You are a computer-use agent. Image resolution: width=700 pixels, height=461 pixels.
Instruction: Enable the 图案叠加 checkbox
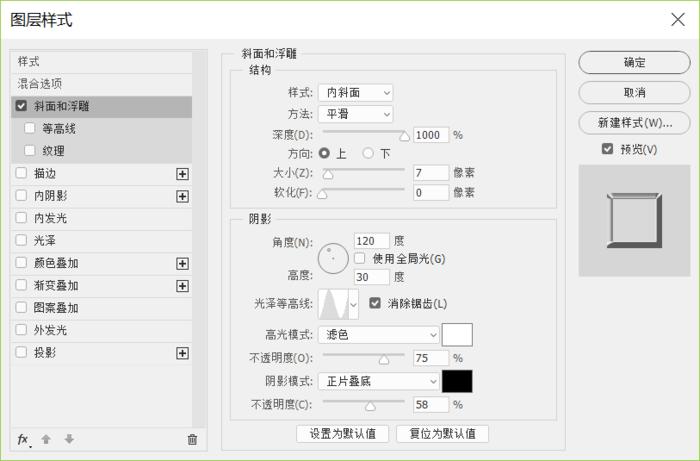(21, 307)
